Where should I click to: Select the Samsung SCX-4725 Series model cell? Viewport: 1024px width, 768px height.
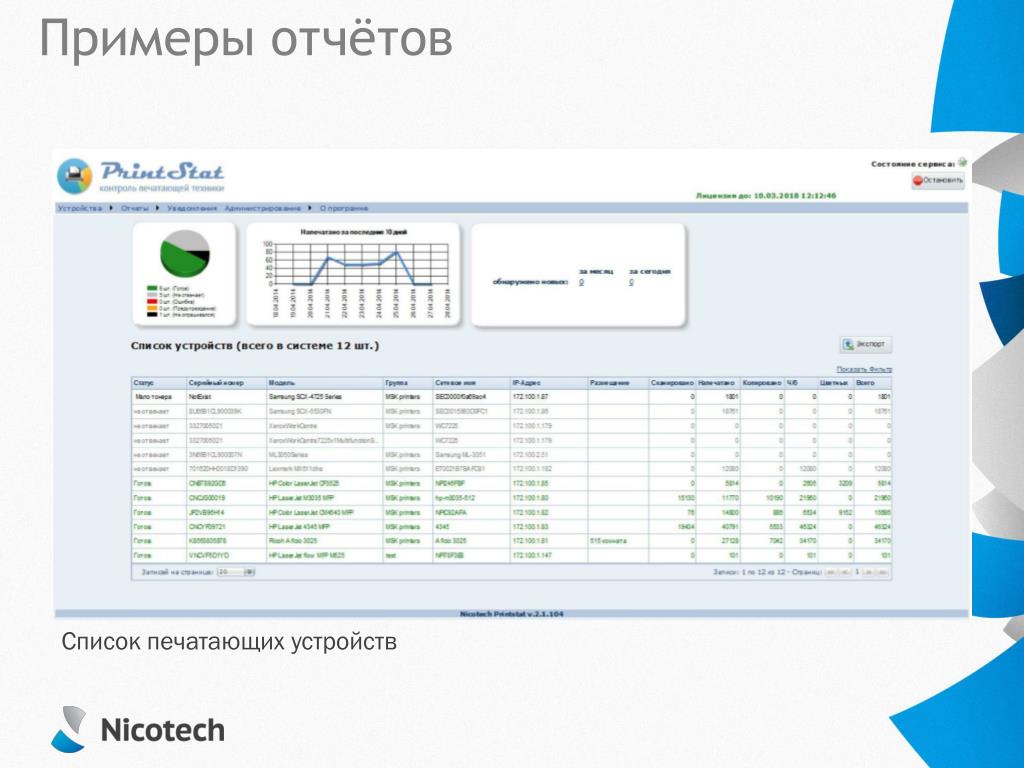pos(325,397)
